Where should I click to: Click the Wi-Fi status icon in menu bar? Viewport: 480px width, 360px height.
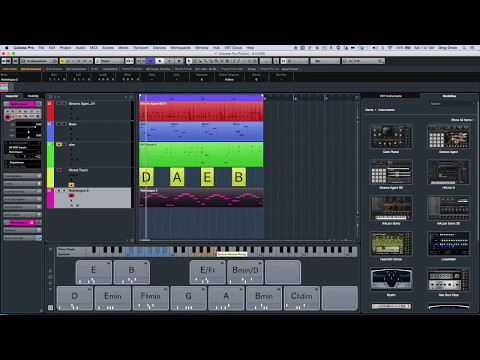click(390, 48)
